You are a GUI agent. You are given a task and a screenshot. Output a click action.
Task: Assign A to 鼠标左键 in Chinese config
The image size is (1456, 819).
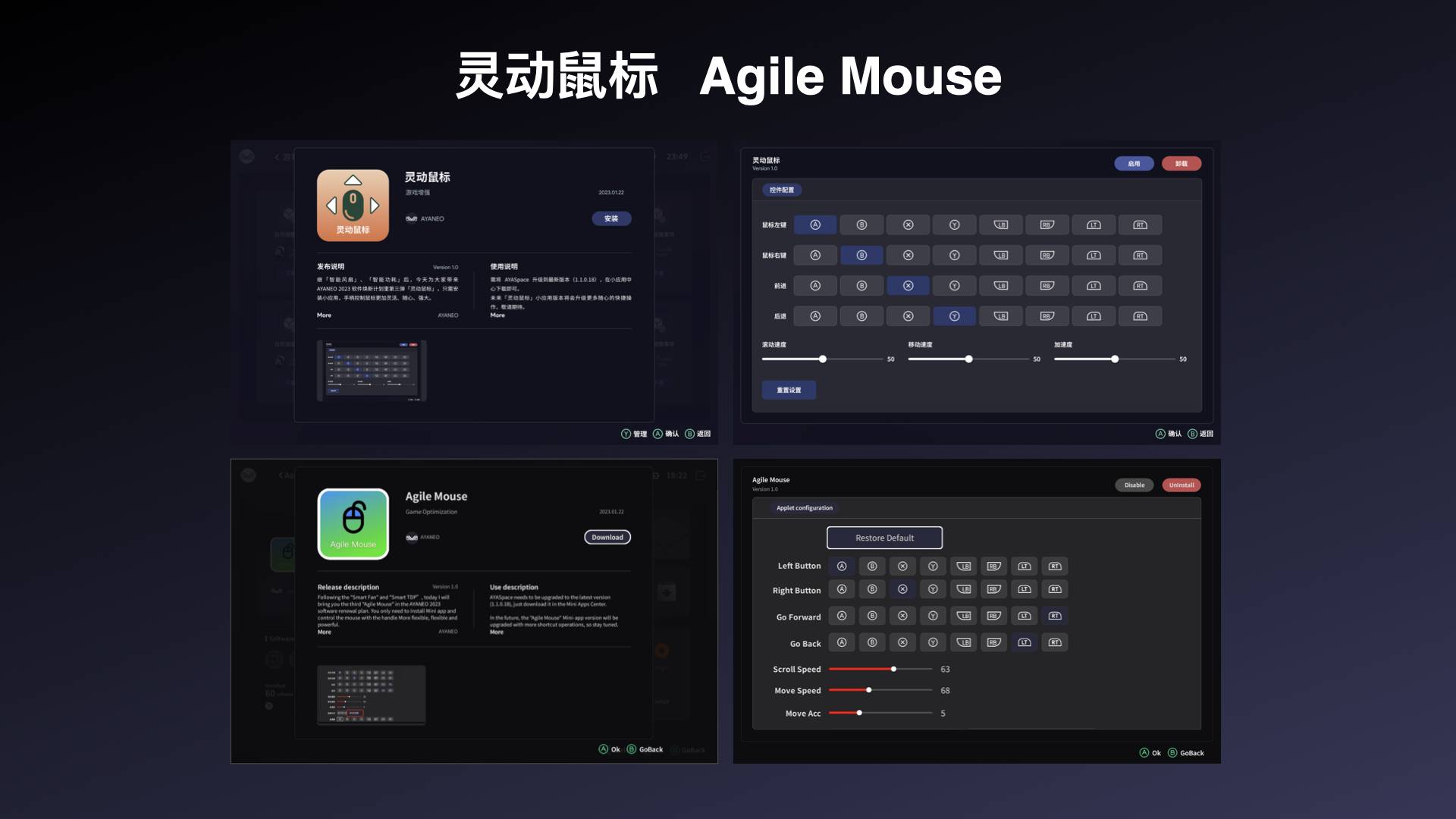coord(815,224)
